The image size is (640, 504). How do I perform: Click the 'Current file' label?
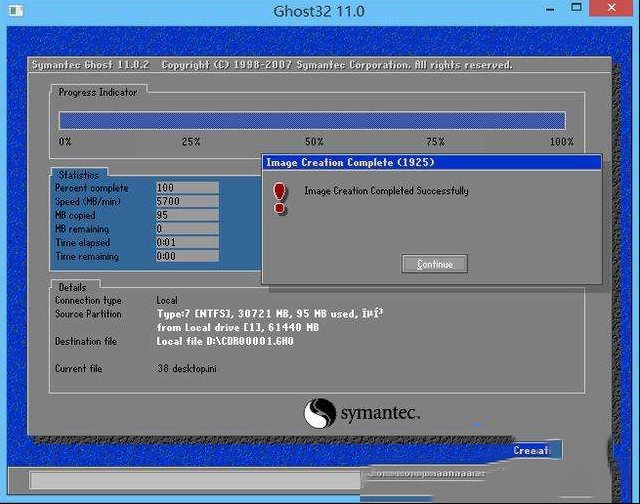pyautogui.click(x=78, y=369)
